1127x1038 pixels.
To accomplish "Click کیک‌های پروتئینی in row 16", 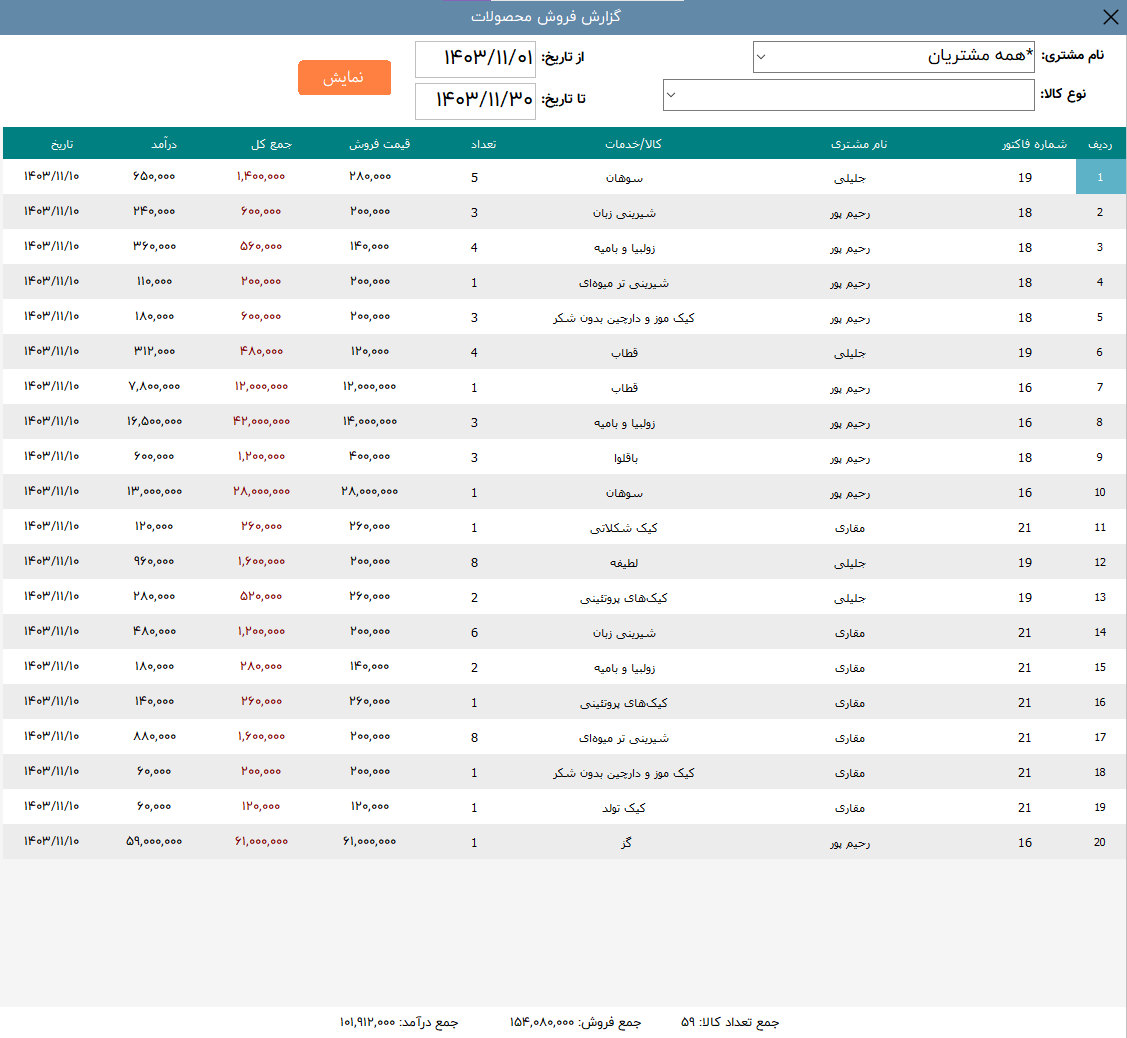I will click(624, 703).
